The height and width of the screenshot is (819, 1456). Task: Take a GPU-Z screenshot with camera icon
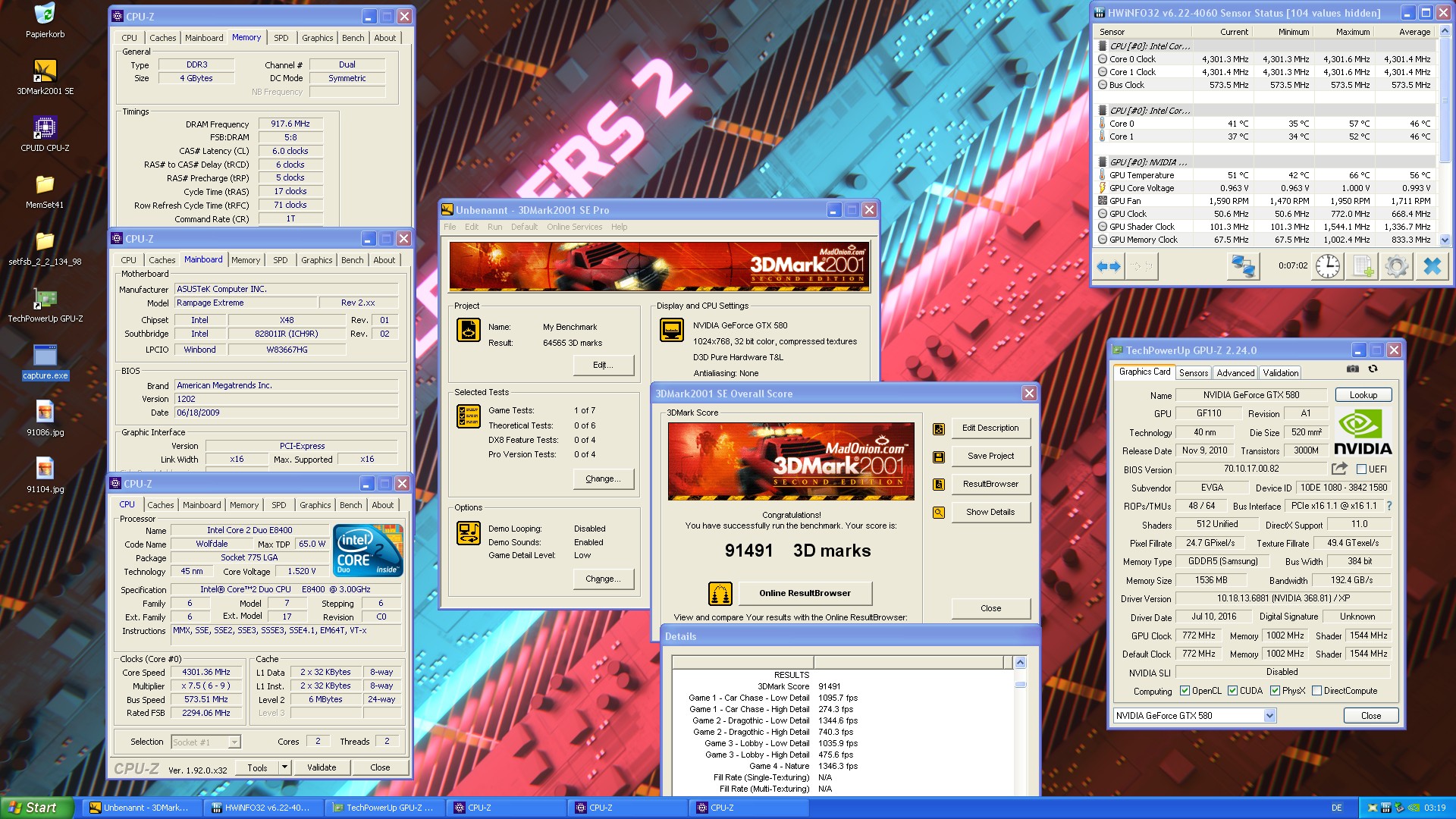tap(1352, 369)
